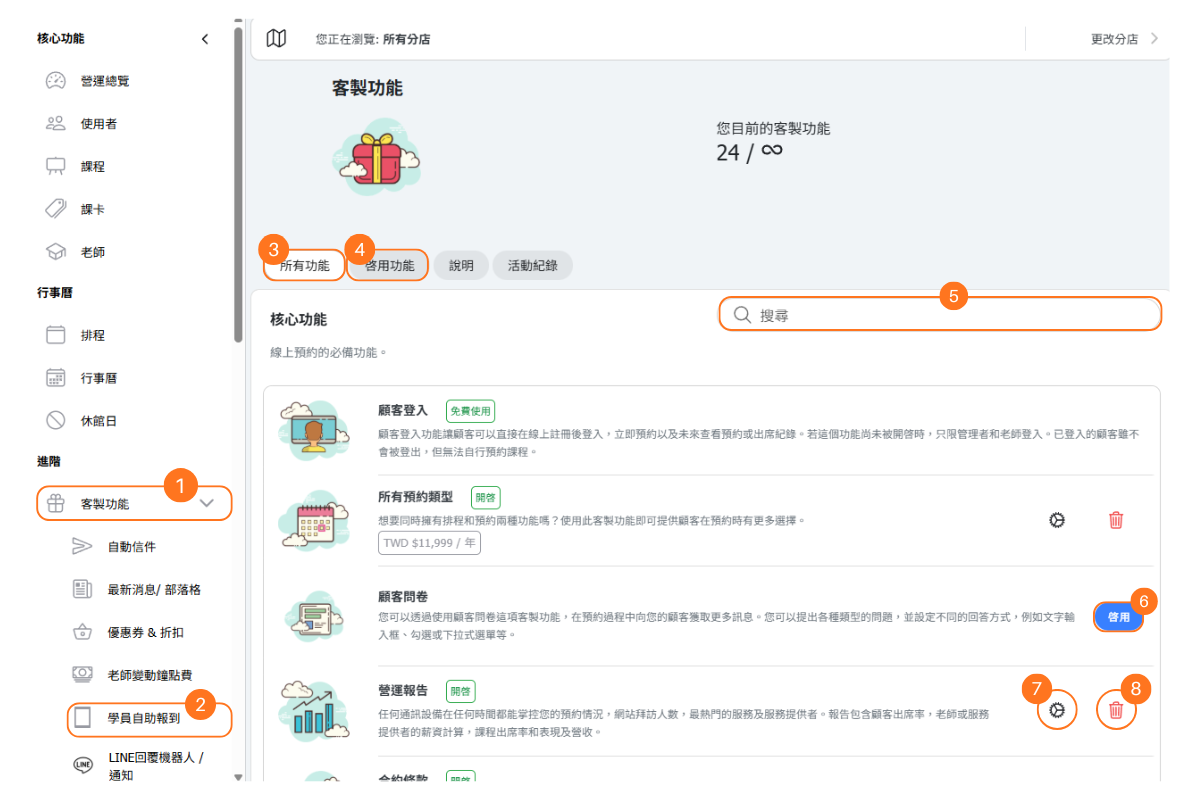Enable the 顧客問卷 feature
1200x800 pixels.
point(1118,617)
